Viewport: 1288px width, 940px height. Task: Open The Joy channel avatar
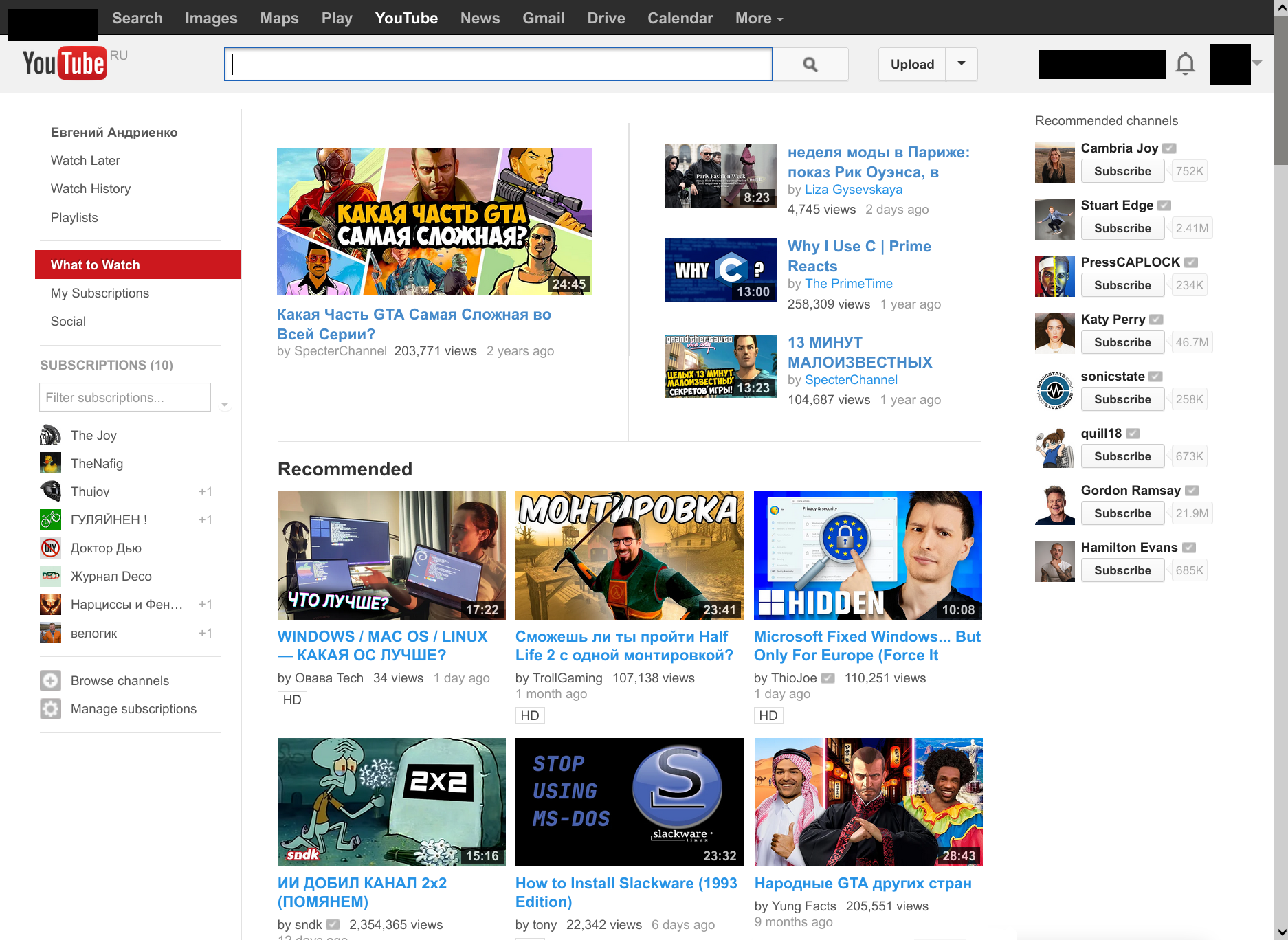click(x=50, y=435)
